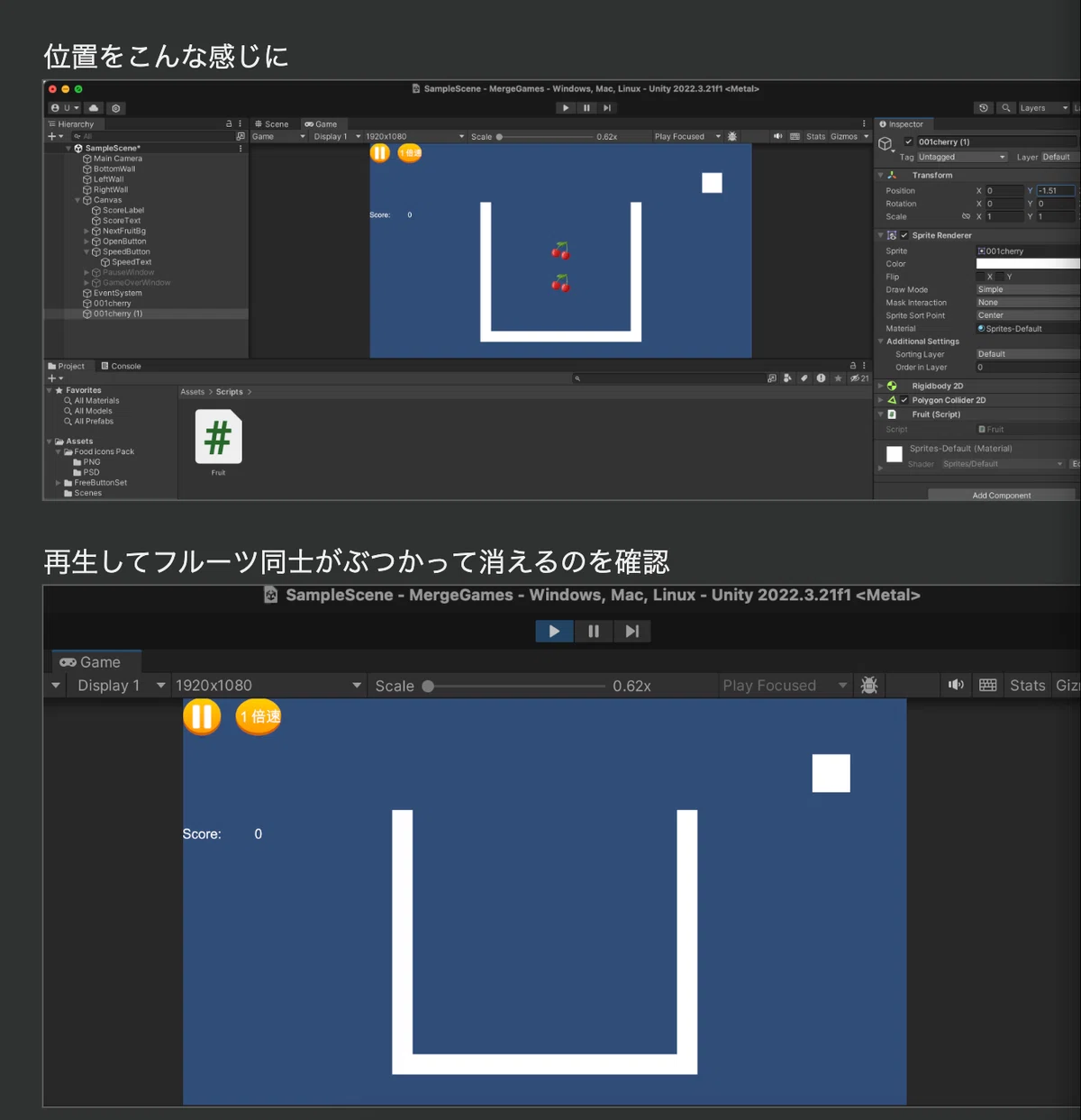The image size is (1081, 1120).
Task: Click the large Play button in the lower screenshot
Action: tap(554, 632)
